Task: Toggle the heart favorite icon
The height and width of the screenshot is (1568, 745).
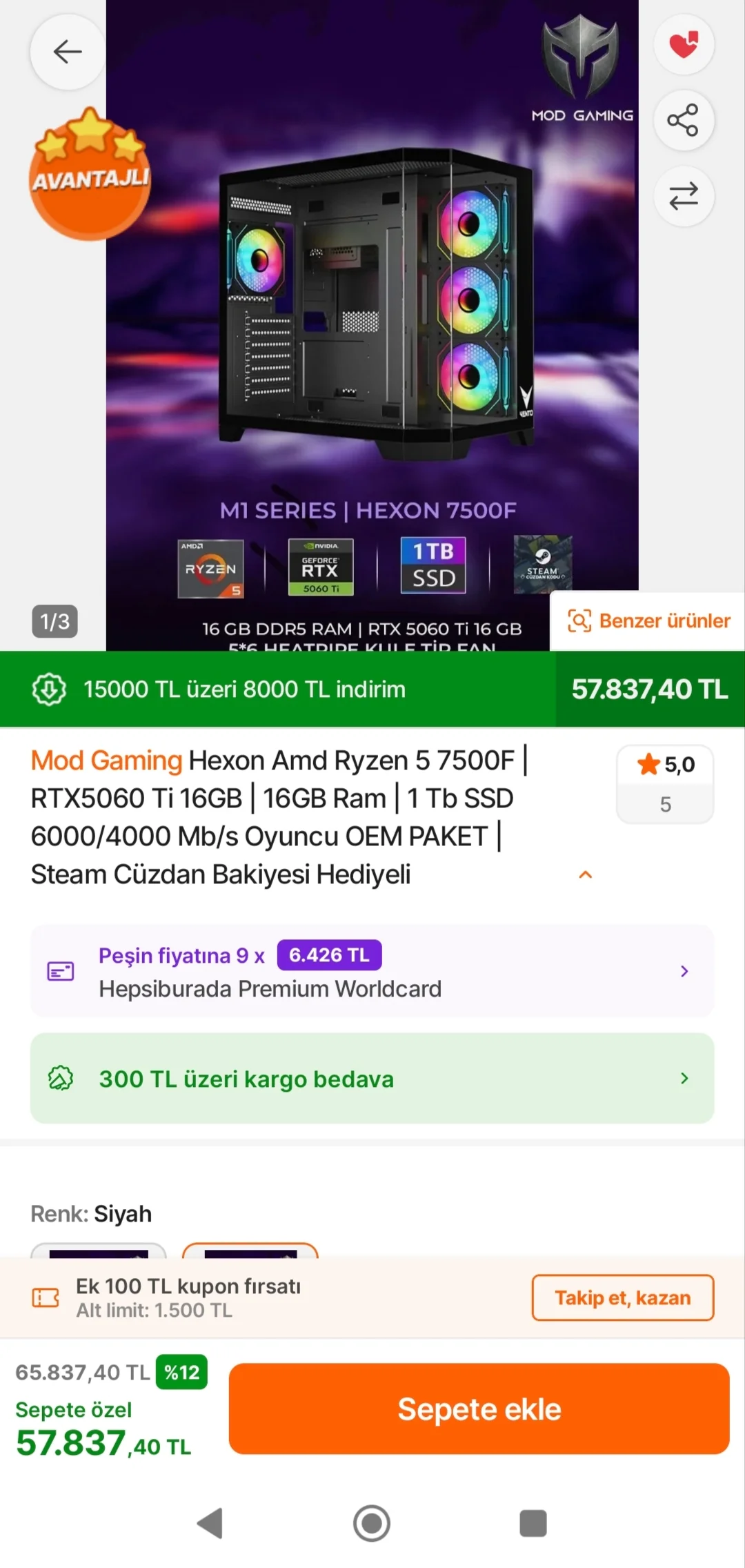Action: tap(684, 44)
